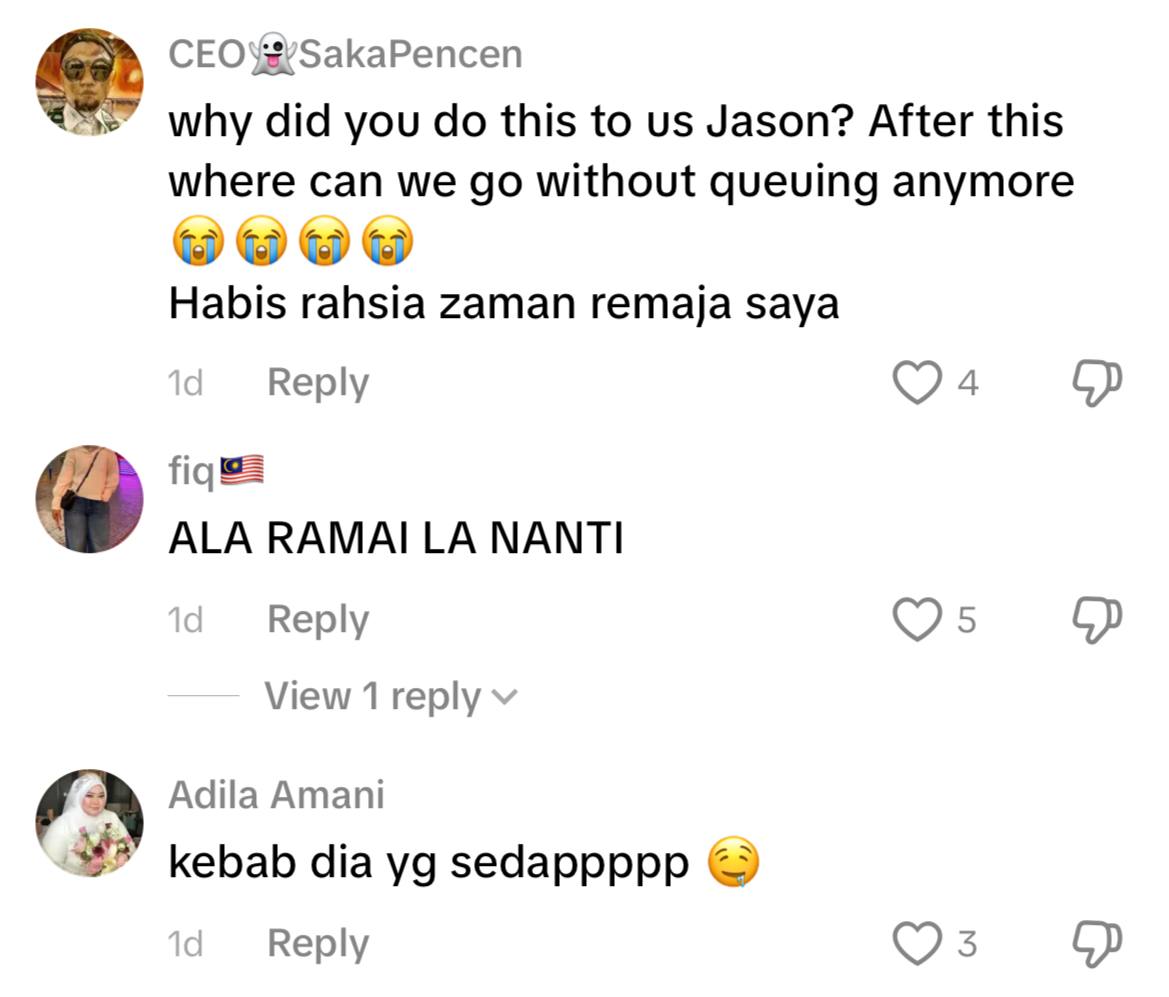Viewport: 1169px width, 997px height.
Task: Reply to fiq's comment
Action: coord(318,620)
